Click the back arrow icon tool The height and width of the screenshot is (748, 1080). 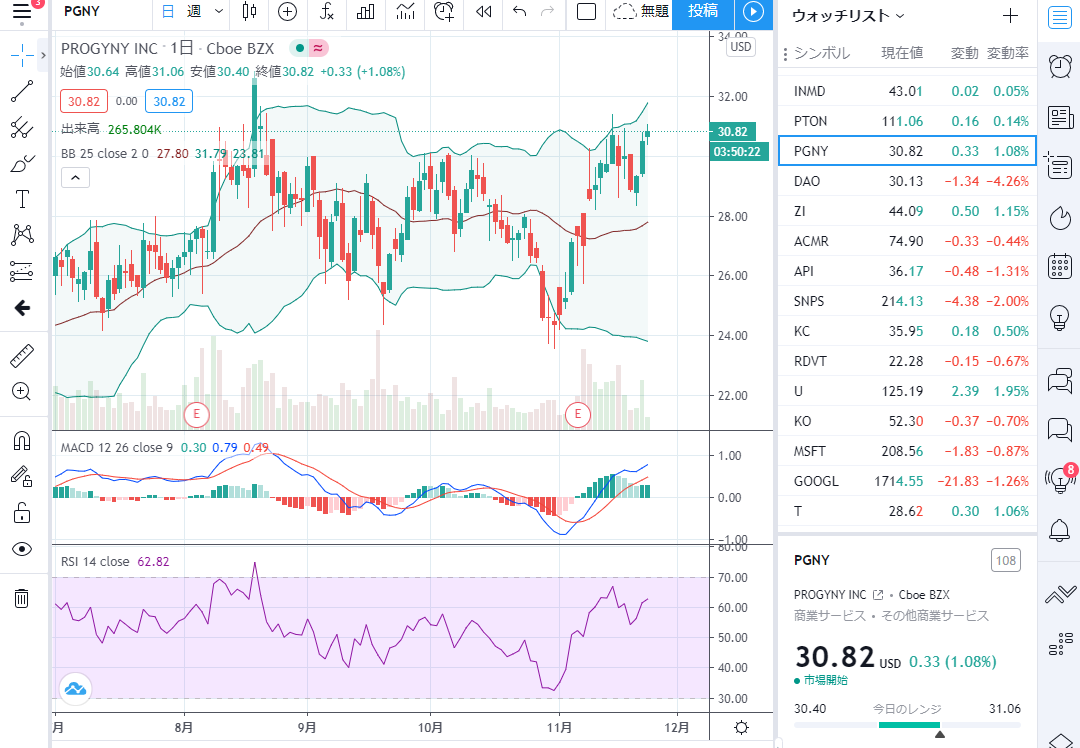coord(22,307)
